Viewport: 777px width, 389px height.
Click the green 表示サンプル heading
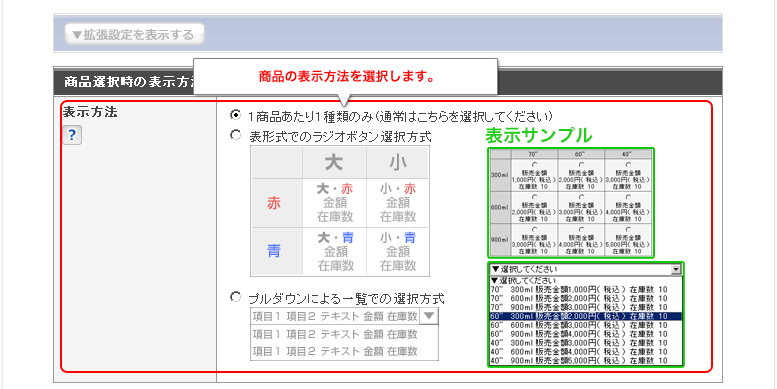pos(538,135)
